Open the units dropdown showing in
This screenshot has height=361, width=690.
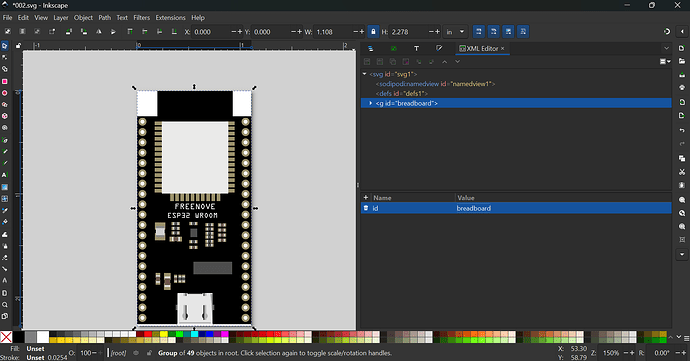coord(455,32)
